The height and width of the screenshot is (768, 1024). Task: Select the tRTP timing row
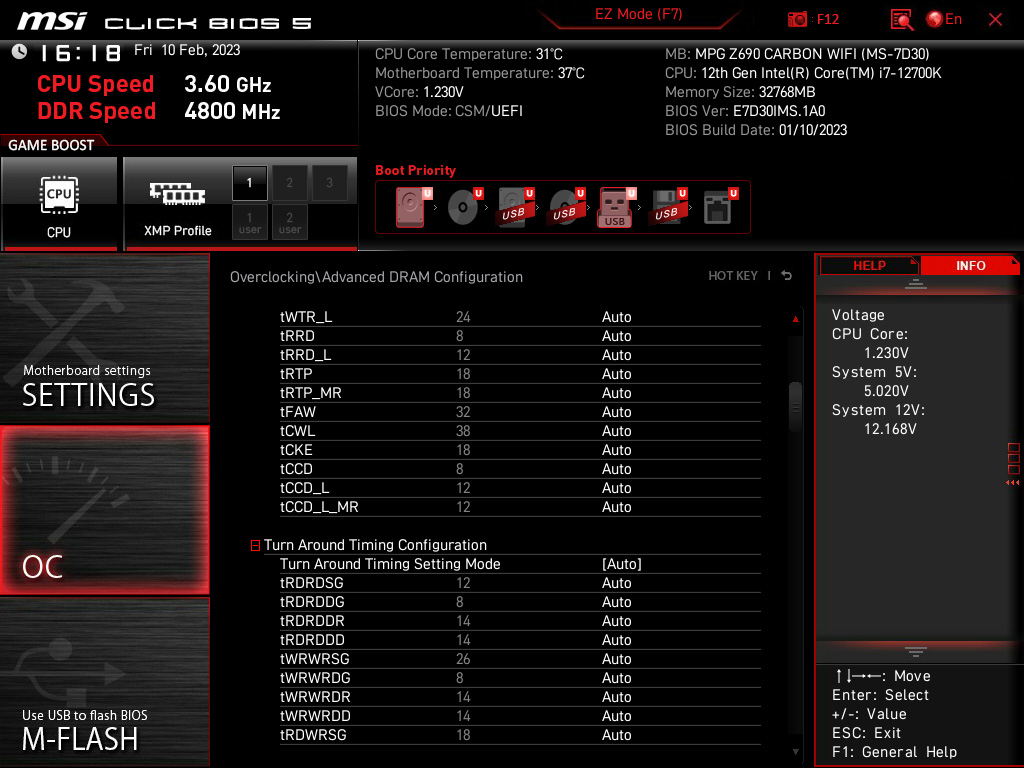click(520, 374)
